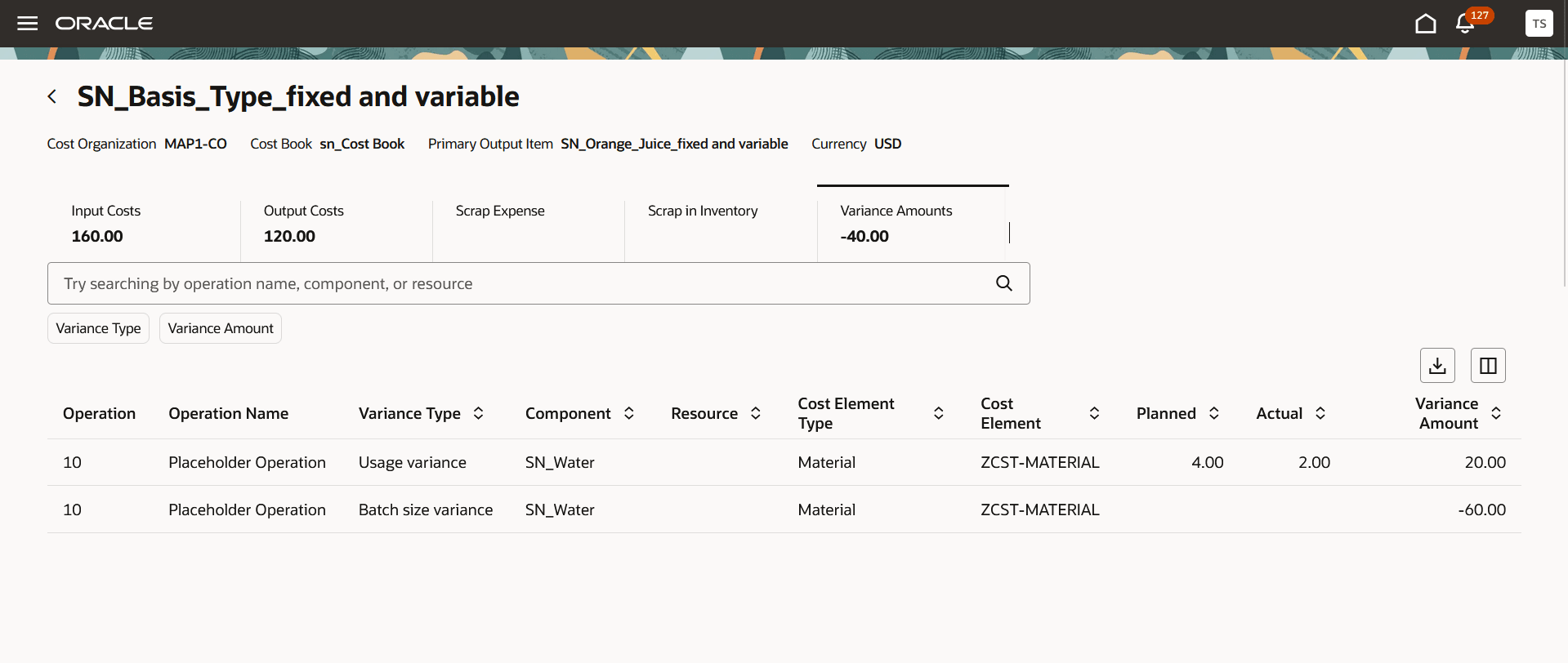Sort table by Variance Type column

(479, 413)
